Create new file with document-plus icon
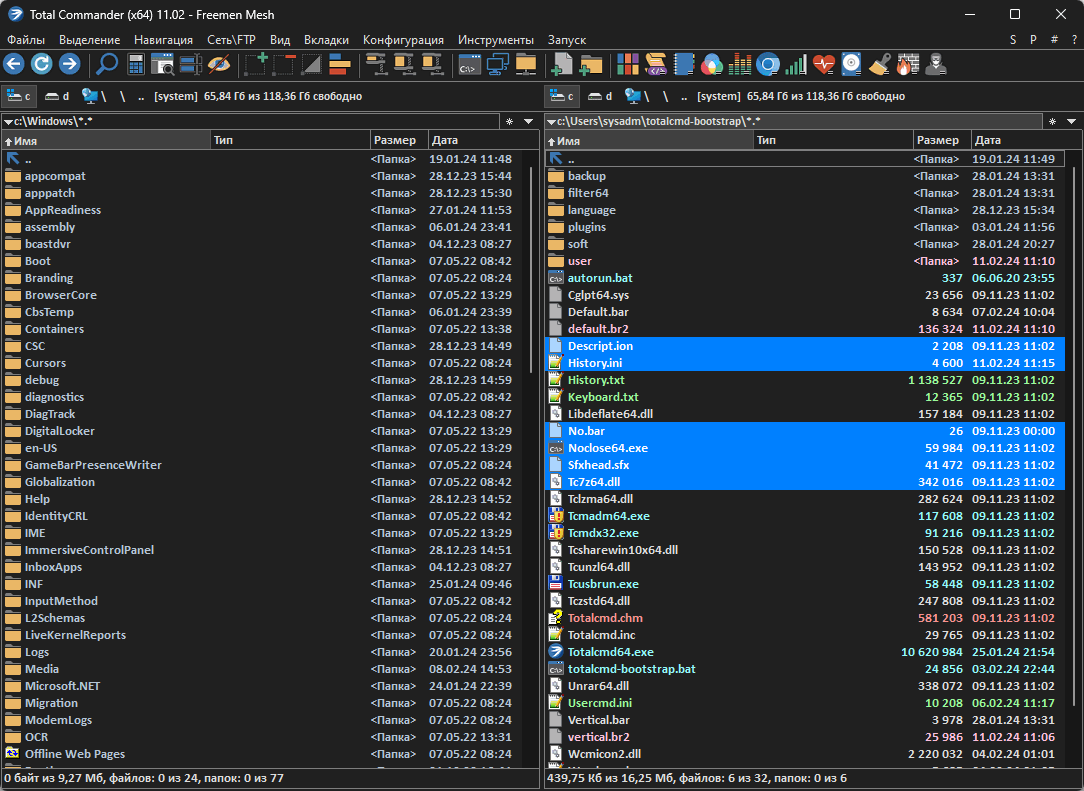Viewport: 1084px width, 791px height. pos(563,65)
